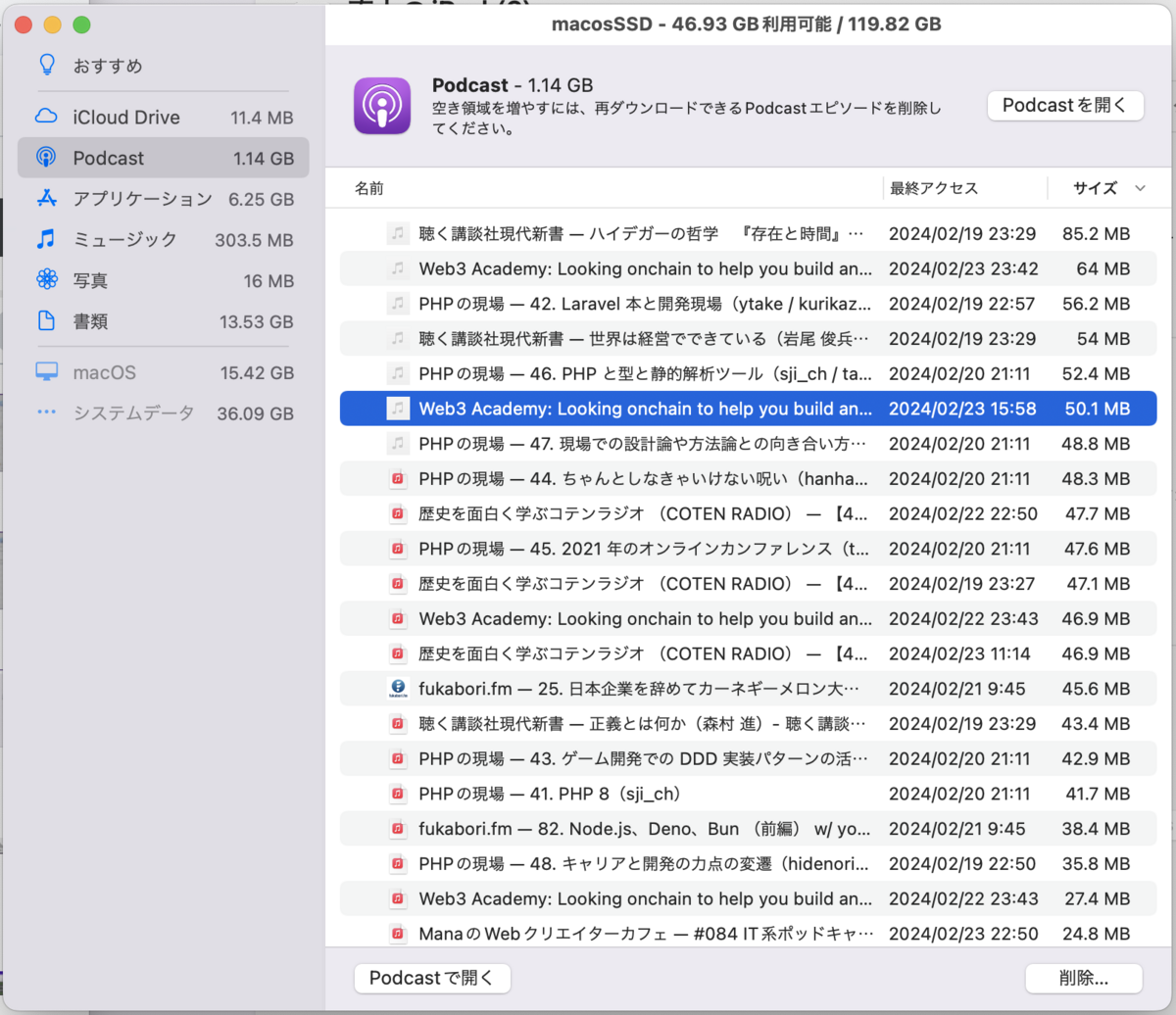Image resolution: width=1176 pixels, height=1015 pixels.
Task: Click red audio icon of PHPの現場 41 PHP 8
Action: (397, 793)
